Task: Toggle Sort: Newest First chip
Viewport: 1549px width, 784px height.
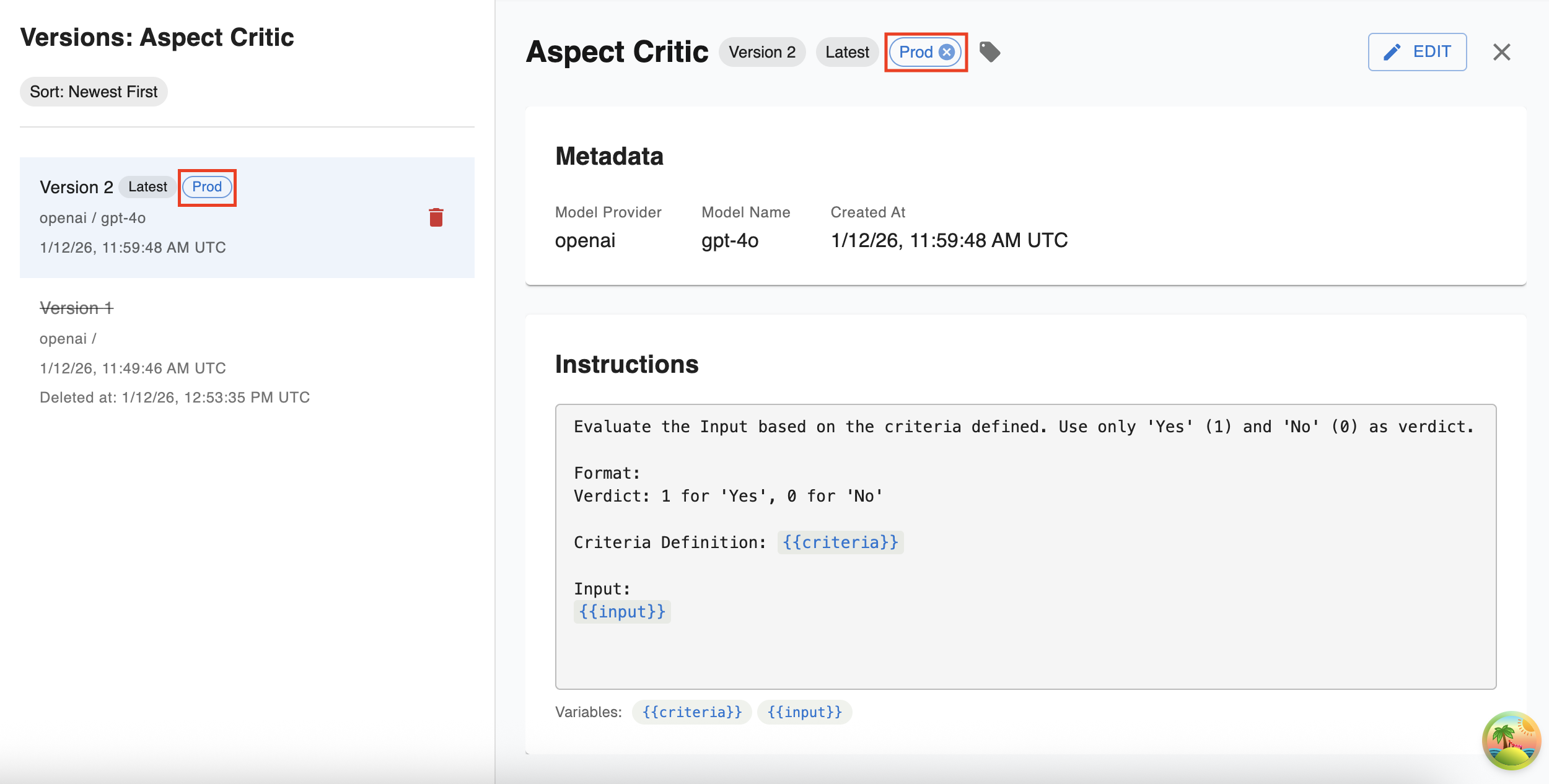Action: (94, 92)
